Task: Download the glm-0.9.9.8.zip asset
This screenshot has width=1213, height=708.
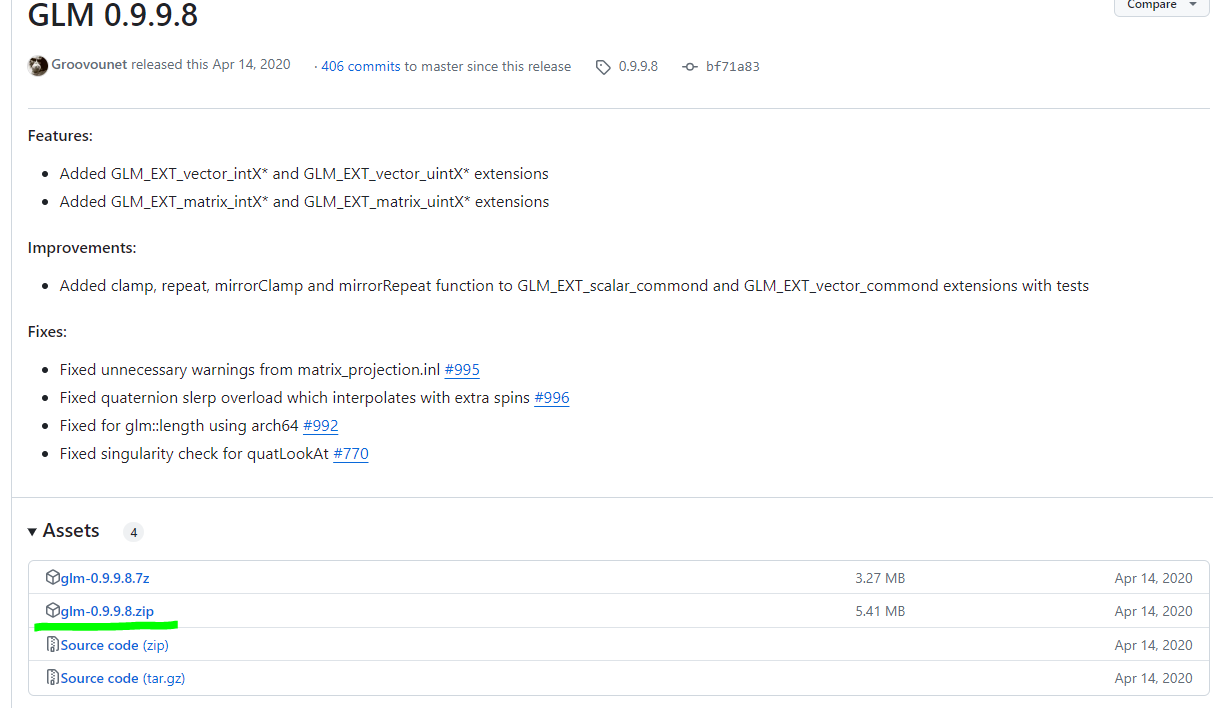Action: point(105,611)
